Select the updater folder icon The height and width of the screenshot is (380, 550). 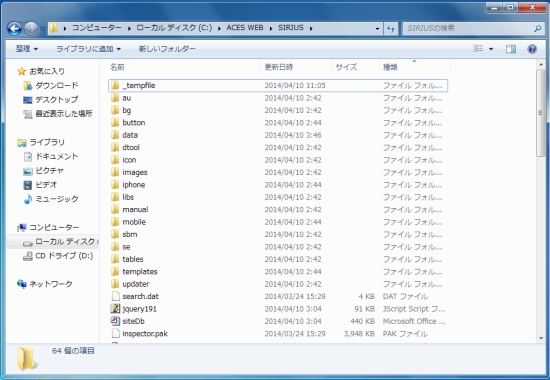click(115, 284)
